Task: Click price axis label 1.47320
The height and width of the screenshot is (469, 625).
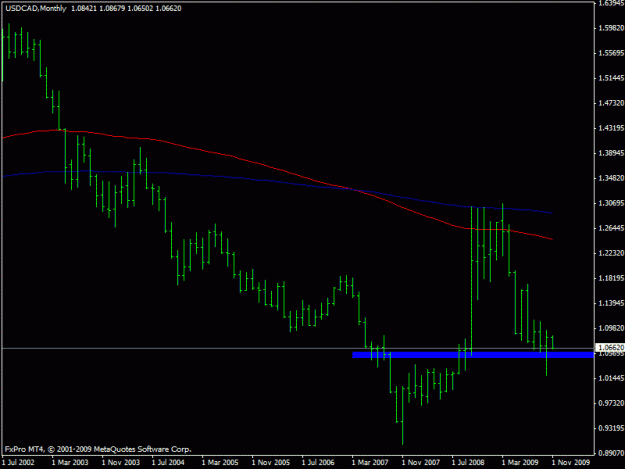Action: tap(611, 104)
